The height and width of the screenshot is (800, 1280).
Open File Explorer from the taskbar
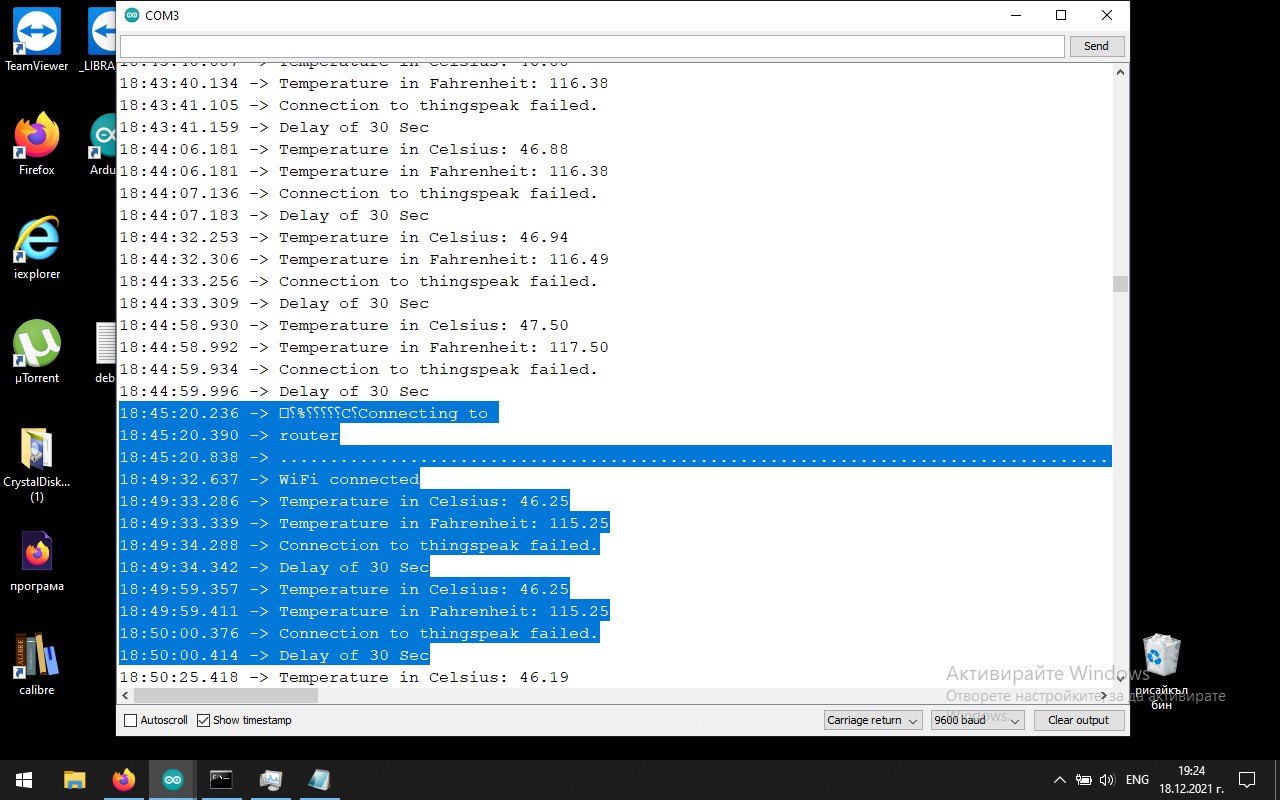click(x=75, y=780)
